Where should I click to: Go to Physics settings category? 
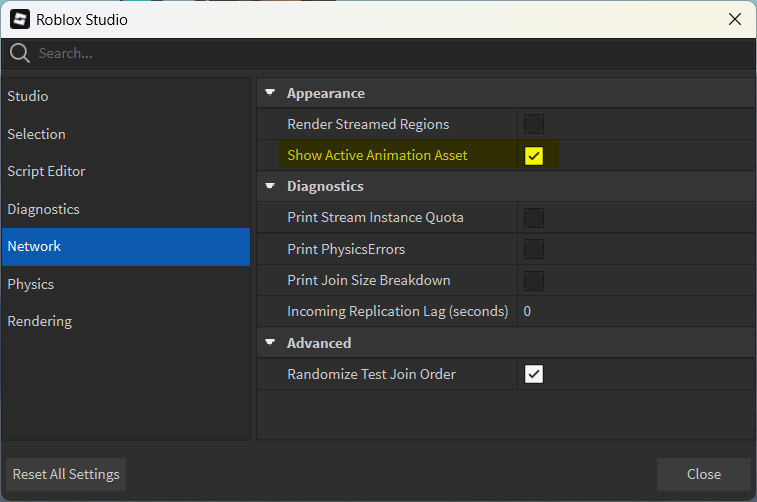pos(30,284)
